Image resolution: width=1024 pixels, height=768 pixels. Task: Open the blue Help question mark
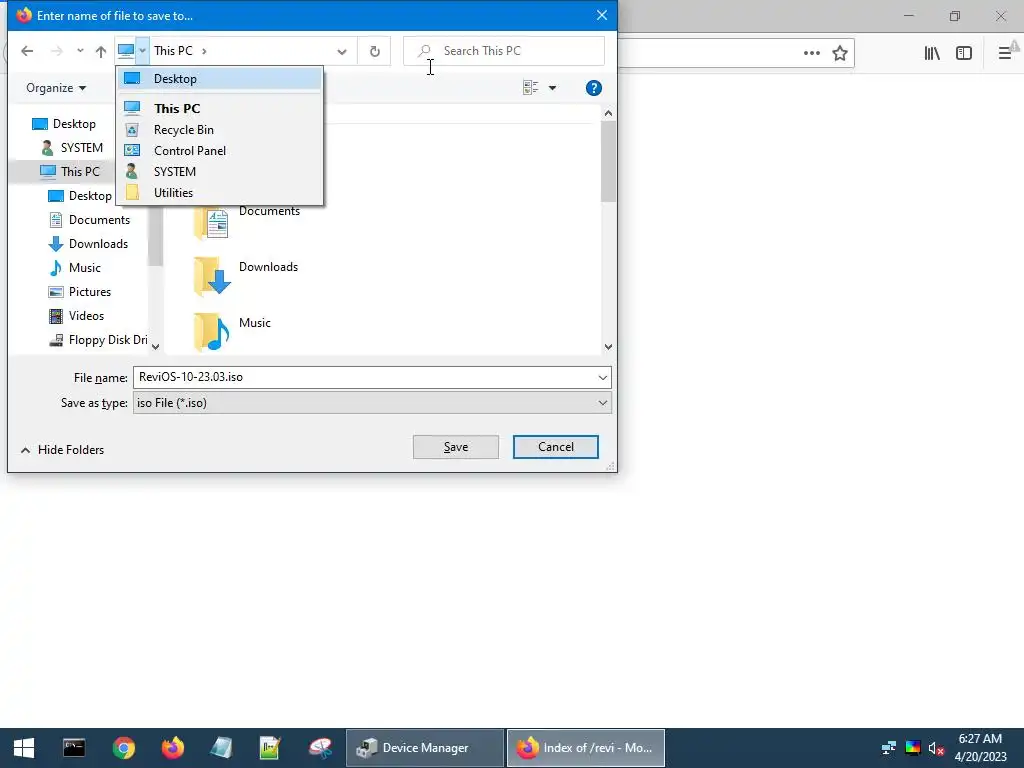point(594,88)
